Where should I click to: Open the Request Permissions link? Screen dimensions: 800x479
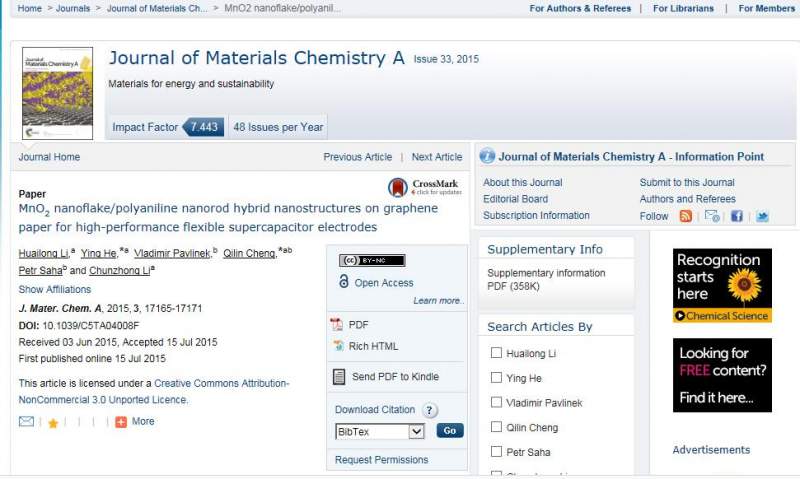[x=381, y=460]
